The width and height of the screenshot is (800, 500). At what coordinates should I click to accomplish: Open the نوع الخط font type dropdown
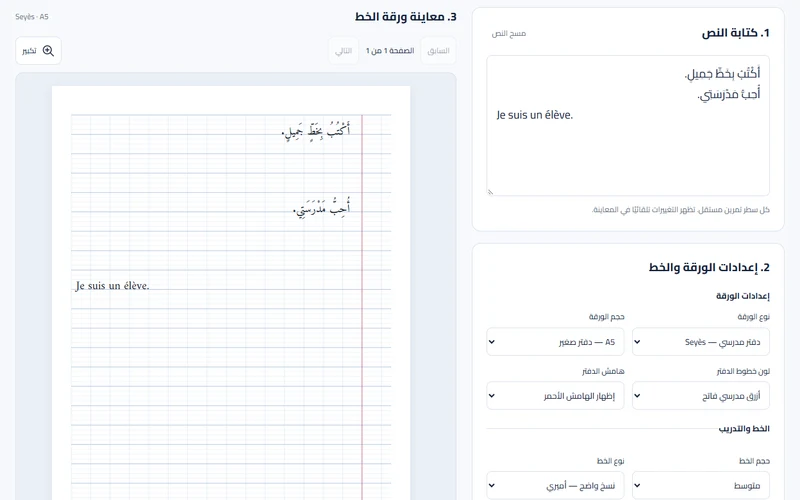tap(555, 485)
